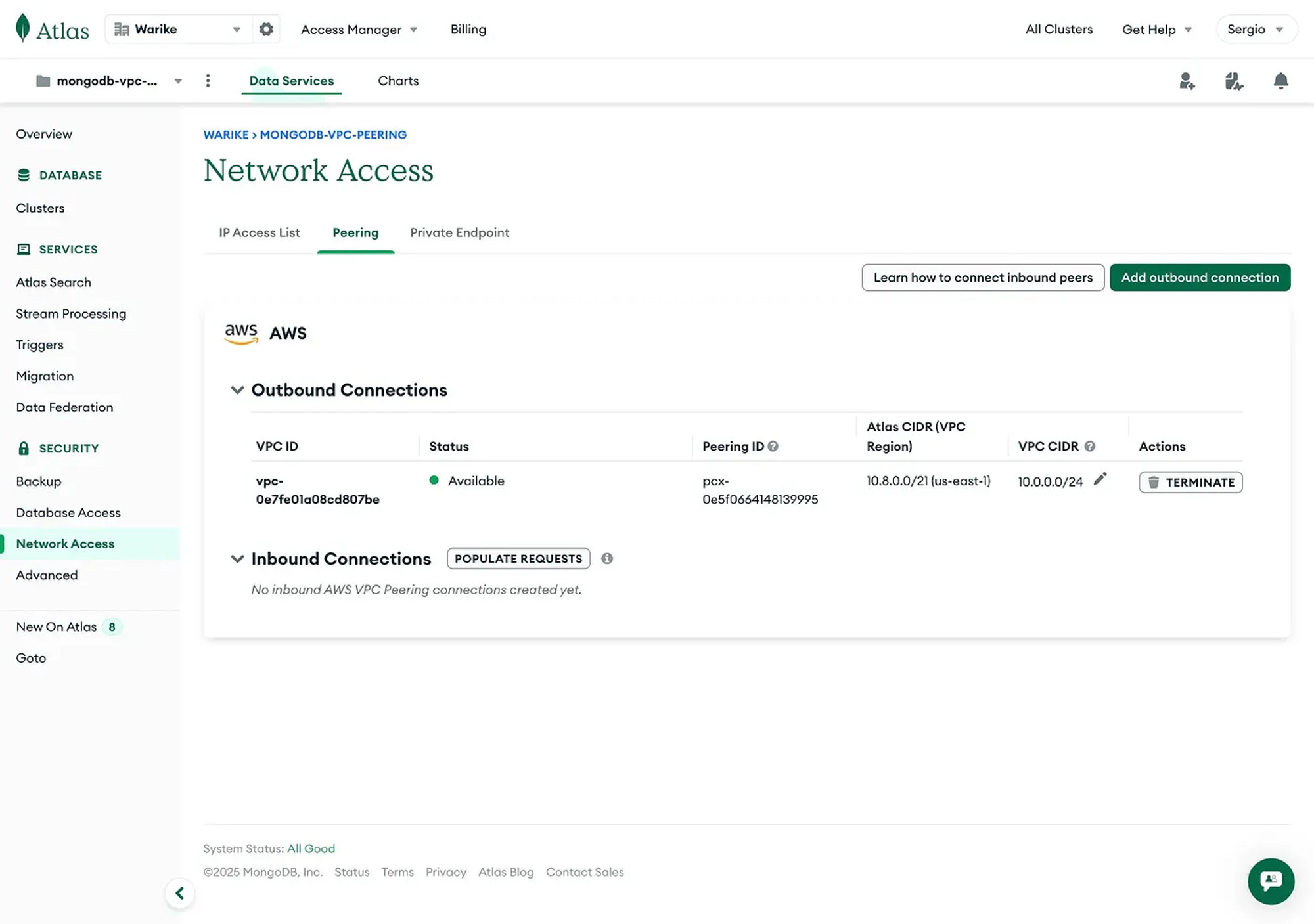Viewport: 1314px width, 924px height.
Task: Collapse the Inbound Connections section
Action: 237,559
